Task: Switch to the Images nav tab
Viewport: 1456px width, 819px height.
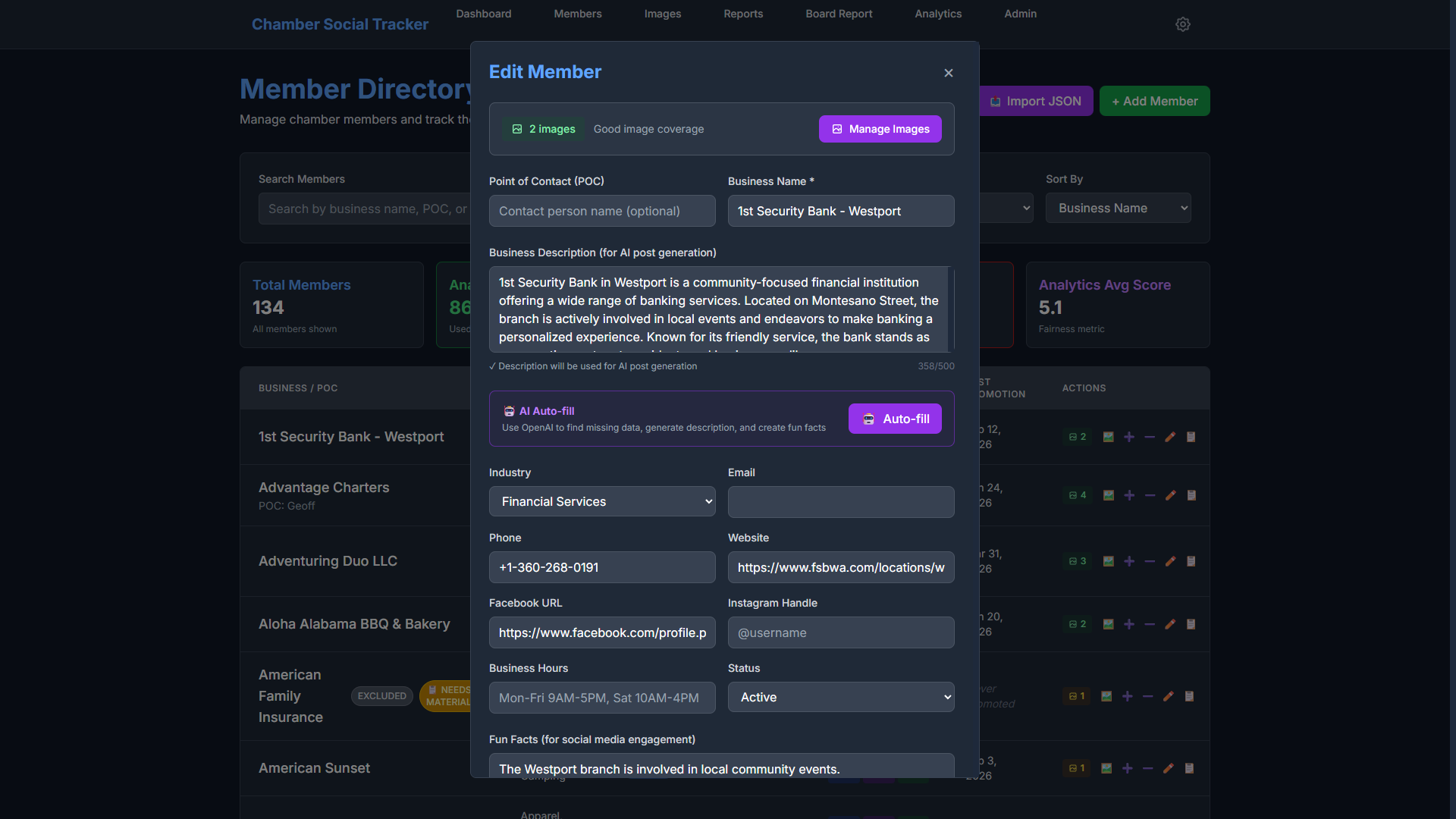Action: (663, 14)
